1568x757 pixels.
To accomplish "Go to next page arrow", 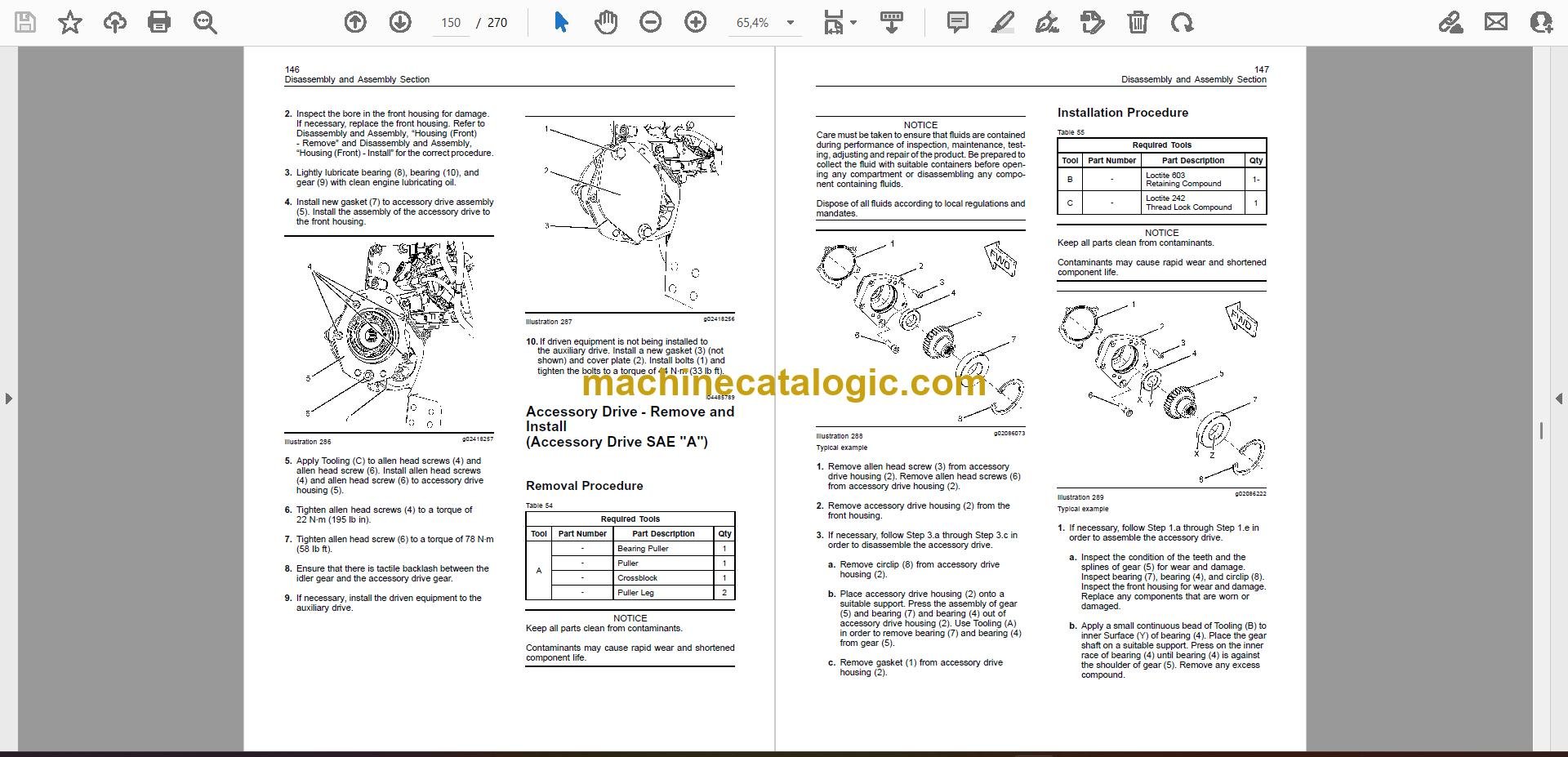I will pyautogui.click(x=400, y=22).
